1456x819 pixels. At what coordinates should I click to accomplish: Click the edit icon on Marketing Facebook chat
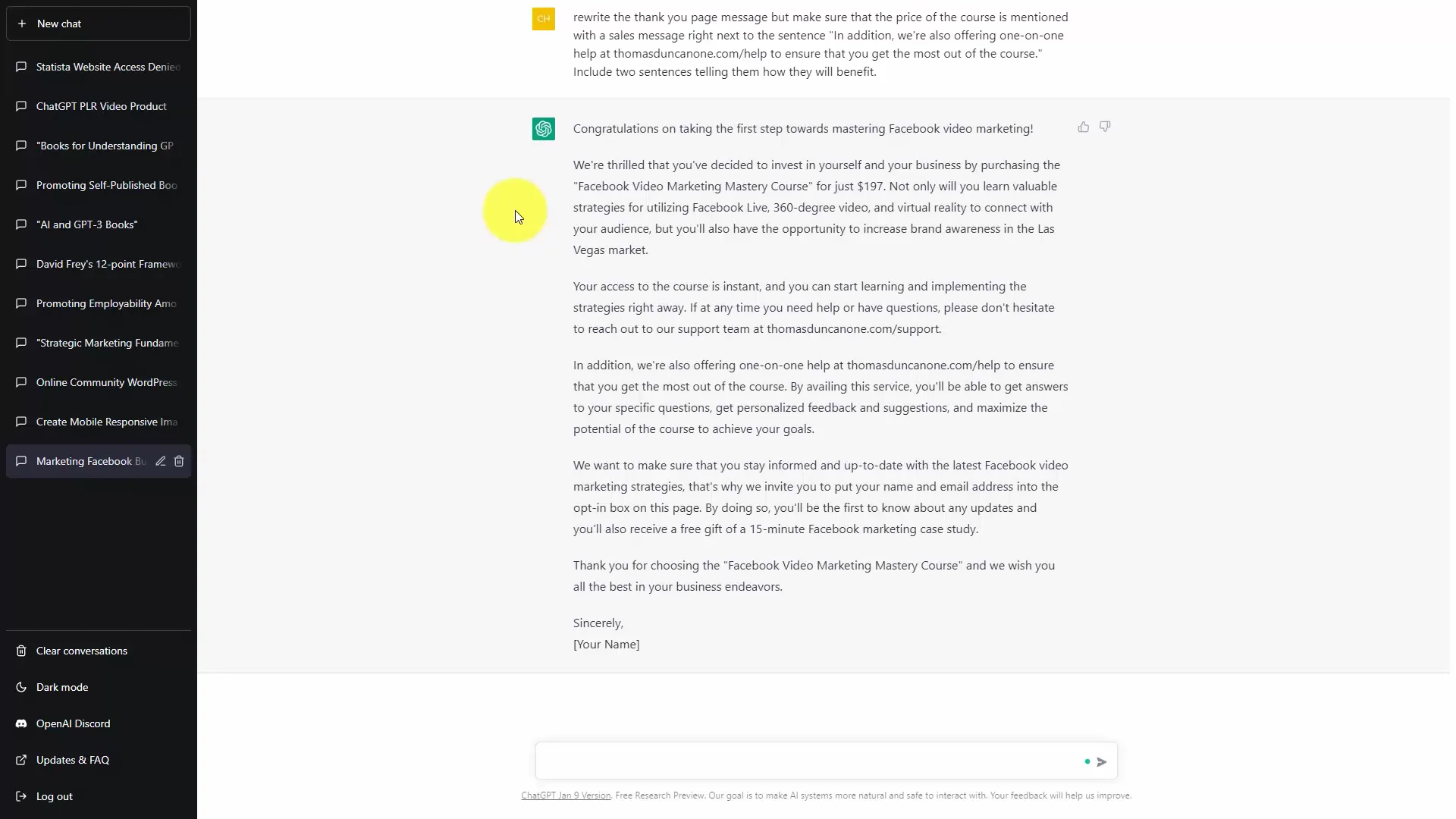point(160,461)
